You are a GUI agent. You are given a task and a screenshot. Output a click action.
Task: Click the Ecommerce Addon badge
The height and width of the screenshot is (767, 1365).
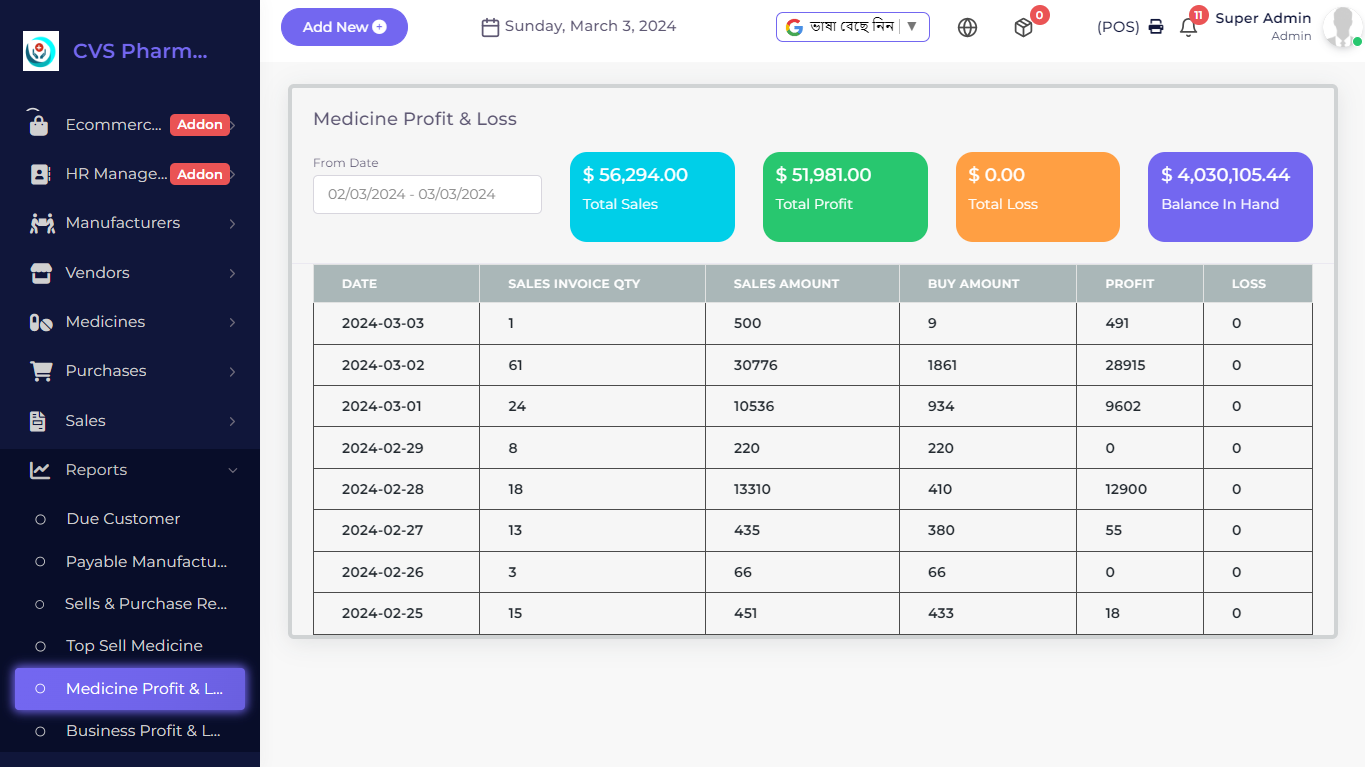[x=200, y=125]
